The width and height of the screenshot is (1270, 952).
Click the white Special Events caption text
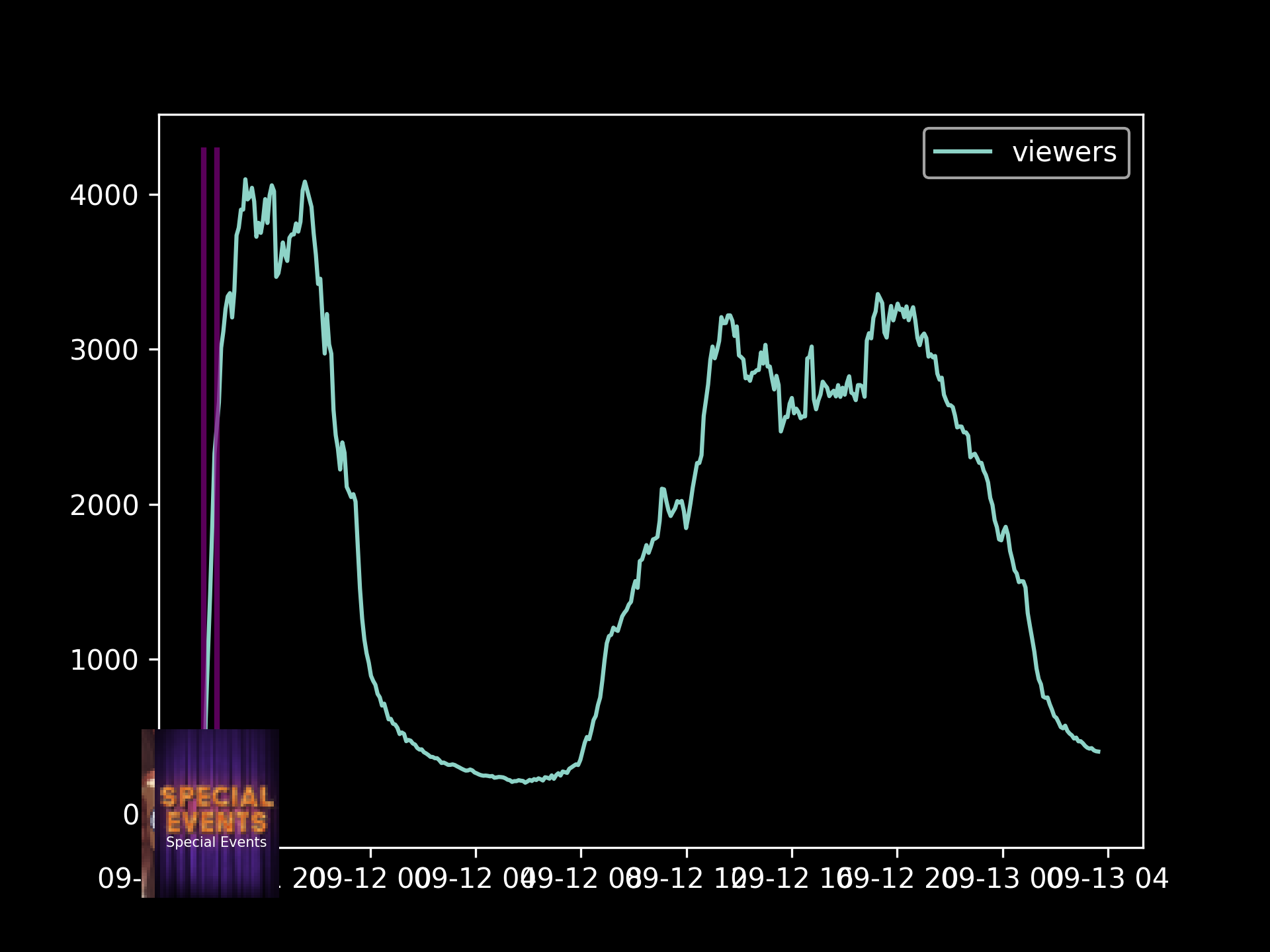pos(216,842)
